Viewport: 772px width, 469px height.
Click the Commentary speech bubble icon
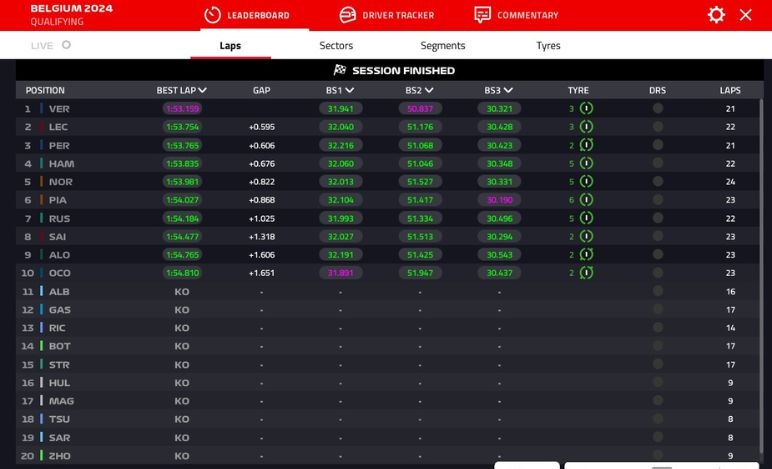483,15
